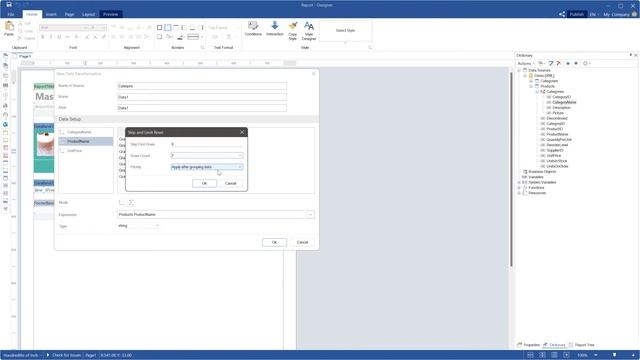Close the New Data Transformation dialog

[313, 73]
